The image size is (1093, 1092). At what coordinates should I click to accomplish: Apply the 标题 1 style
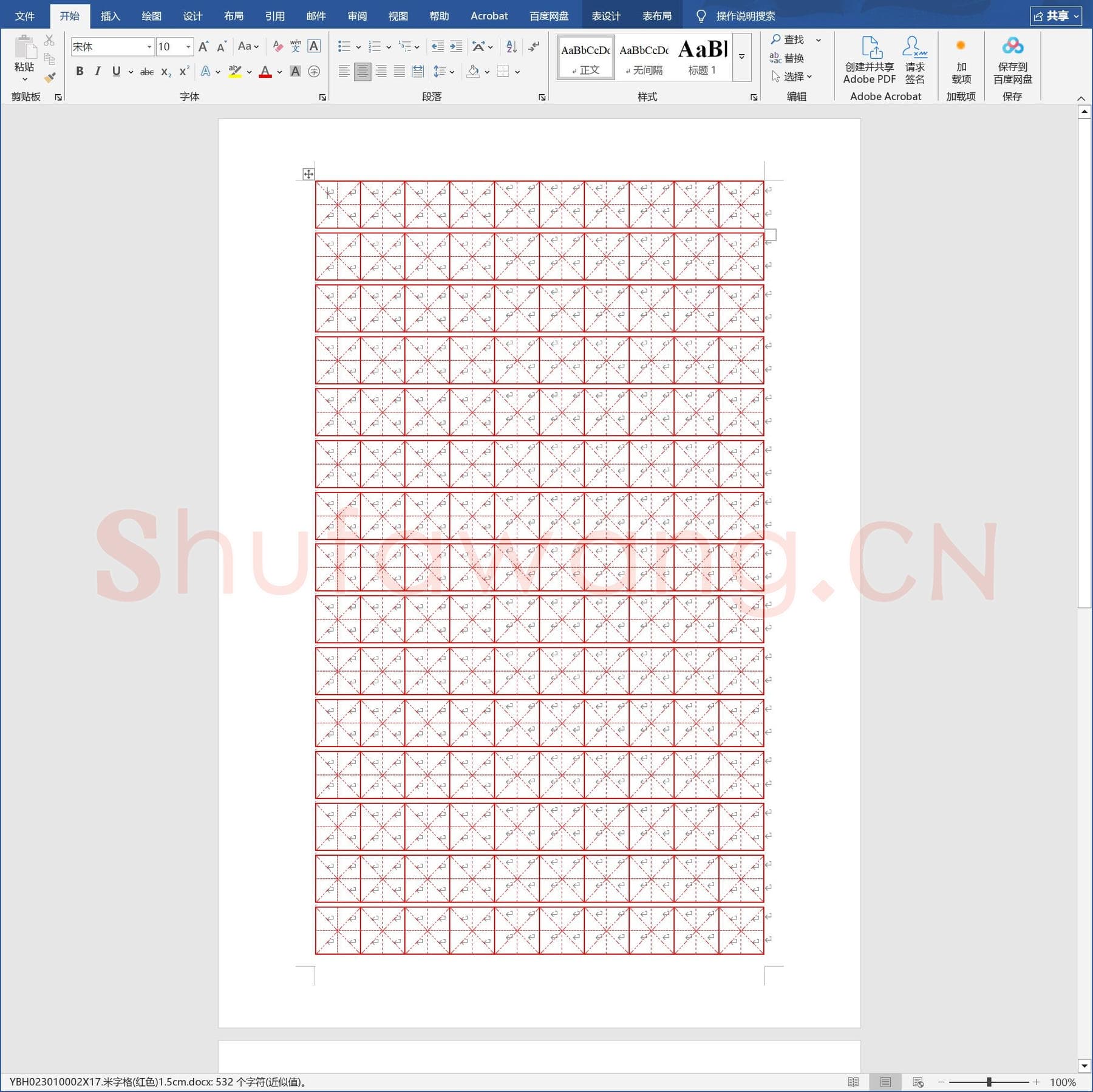(703, 57)
